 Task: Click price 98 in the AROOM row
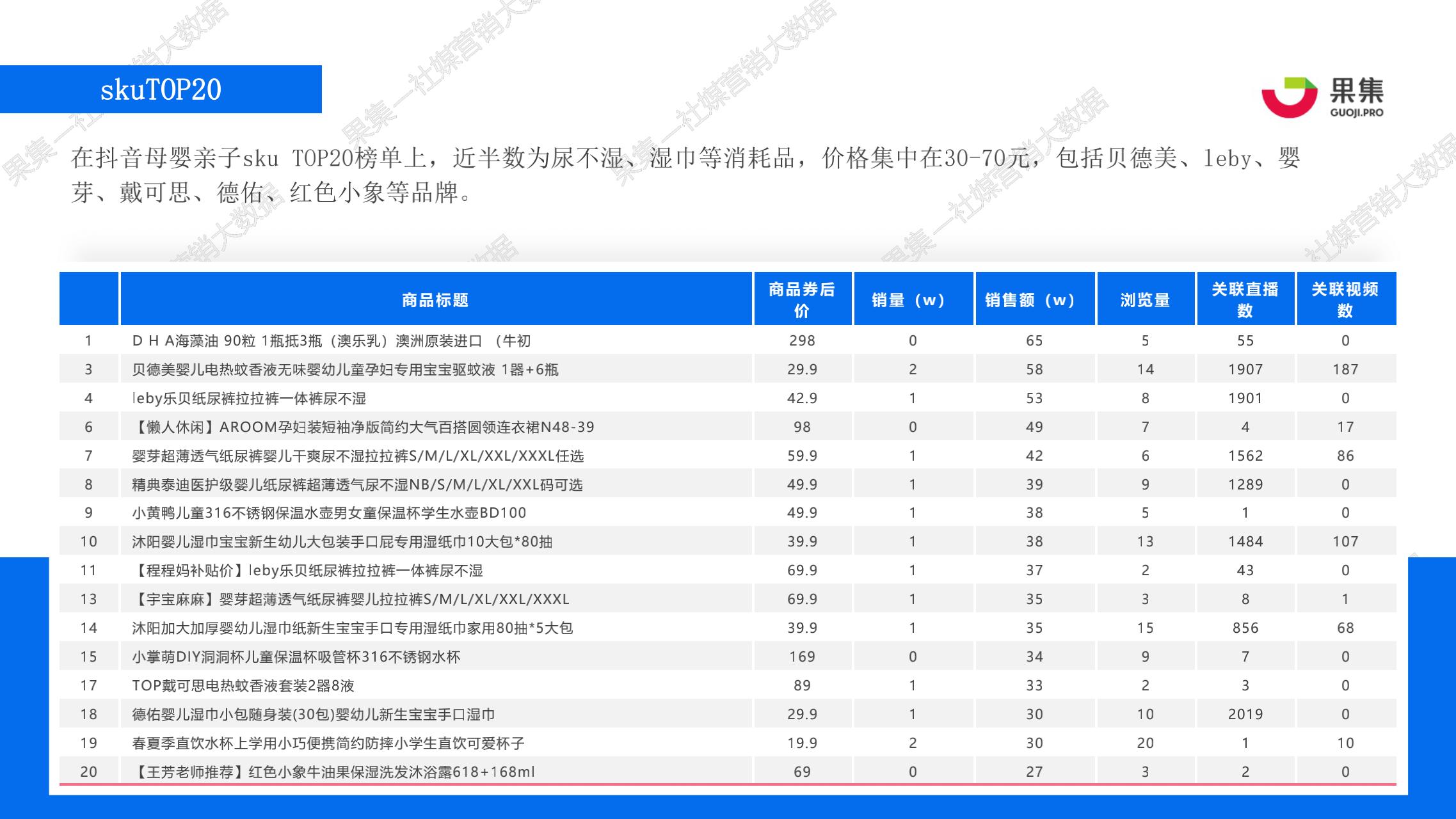802,427
